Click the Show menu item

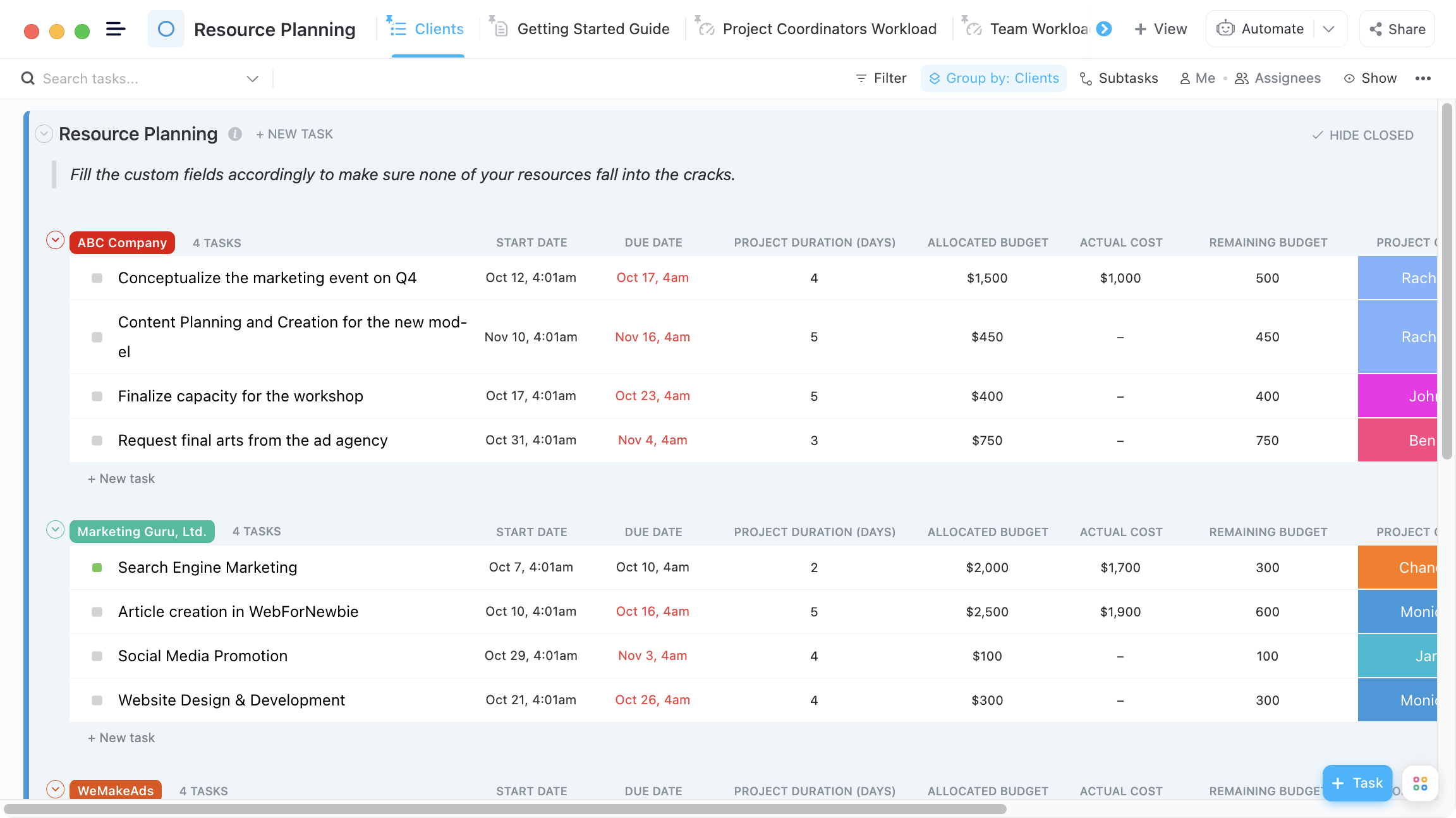click(1370, 78)
